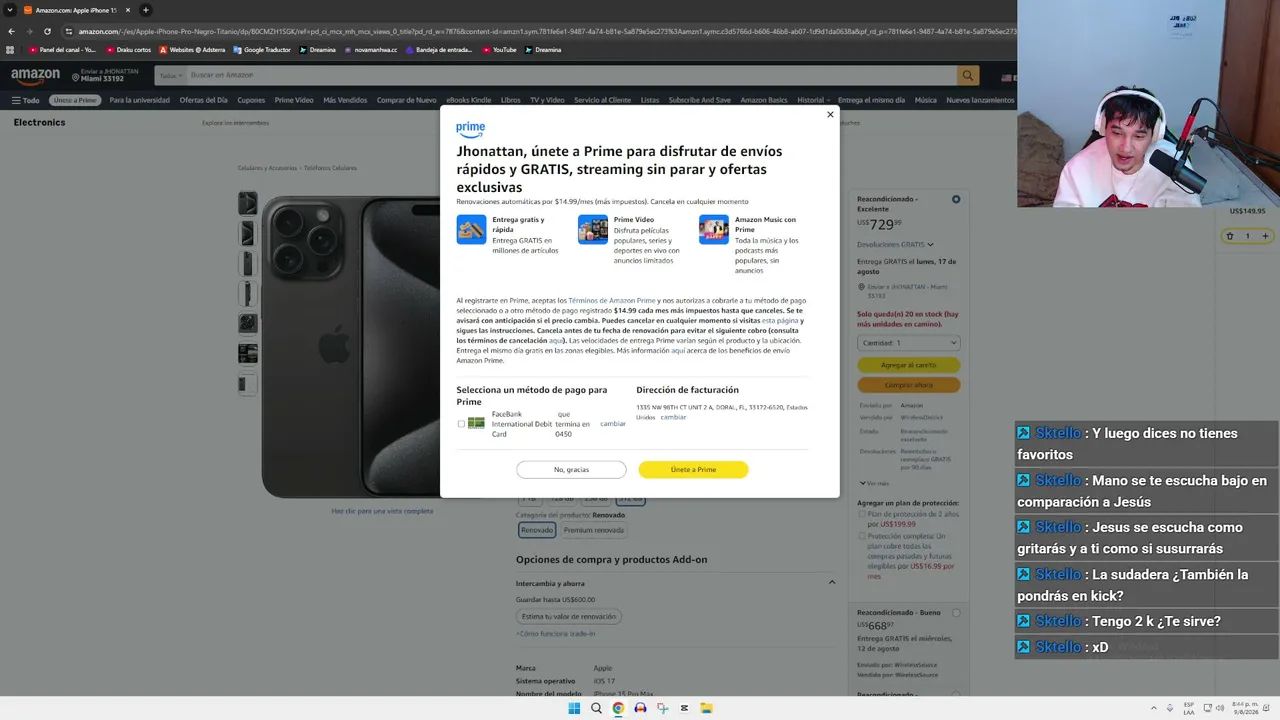This screenshot has height=720, width=1280.
Task: Open Windows taskbar search
Action: [596, 708]
